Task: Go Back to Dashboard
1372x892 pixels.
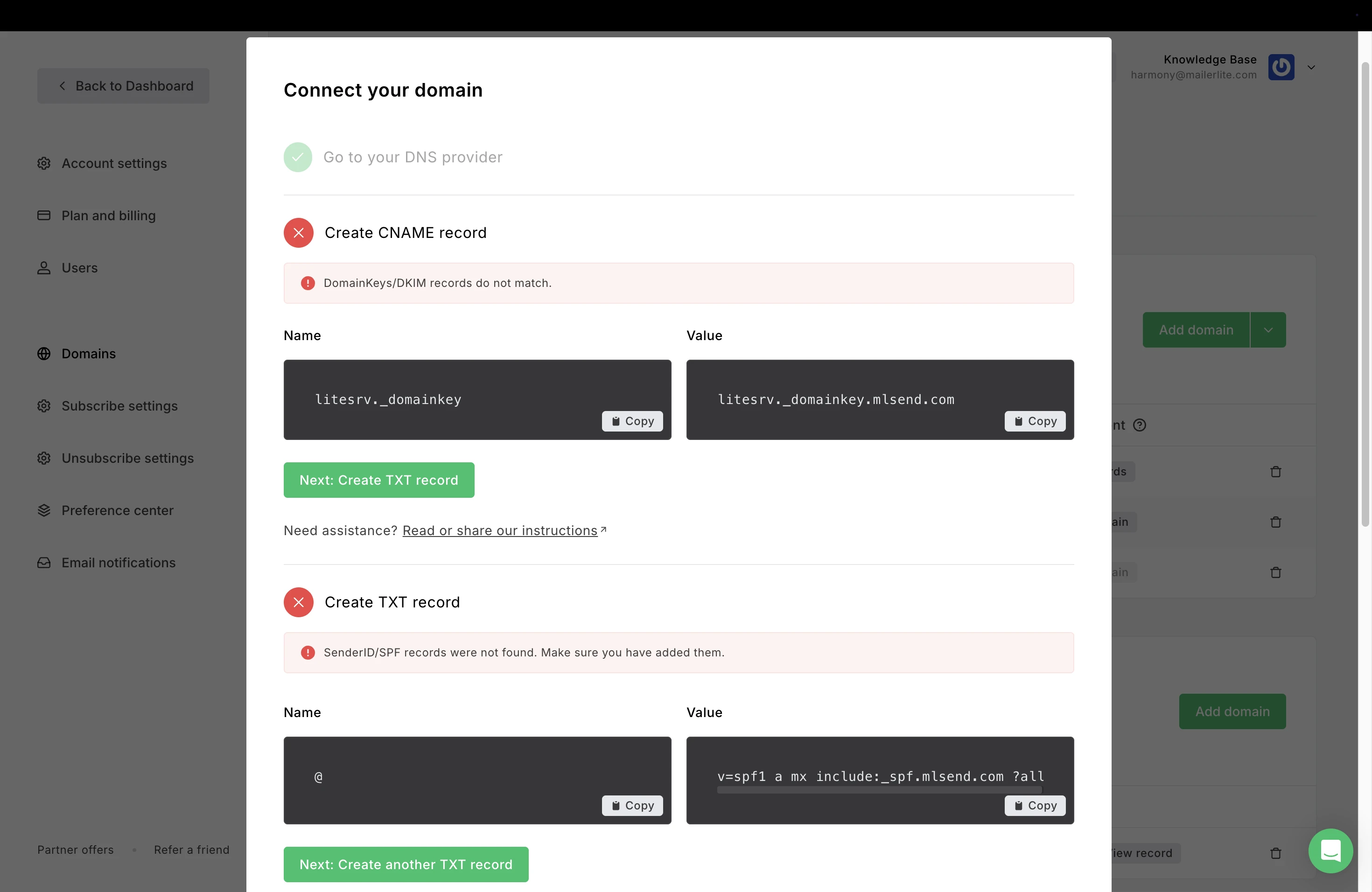Action: 123,86
